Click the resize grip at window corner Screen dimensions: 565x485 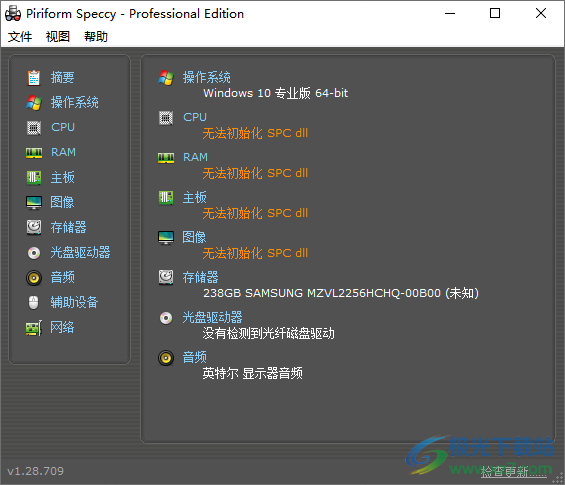(559, 479)
